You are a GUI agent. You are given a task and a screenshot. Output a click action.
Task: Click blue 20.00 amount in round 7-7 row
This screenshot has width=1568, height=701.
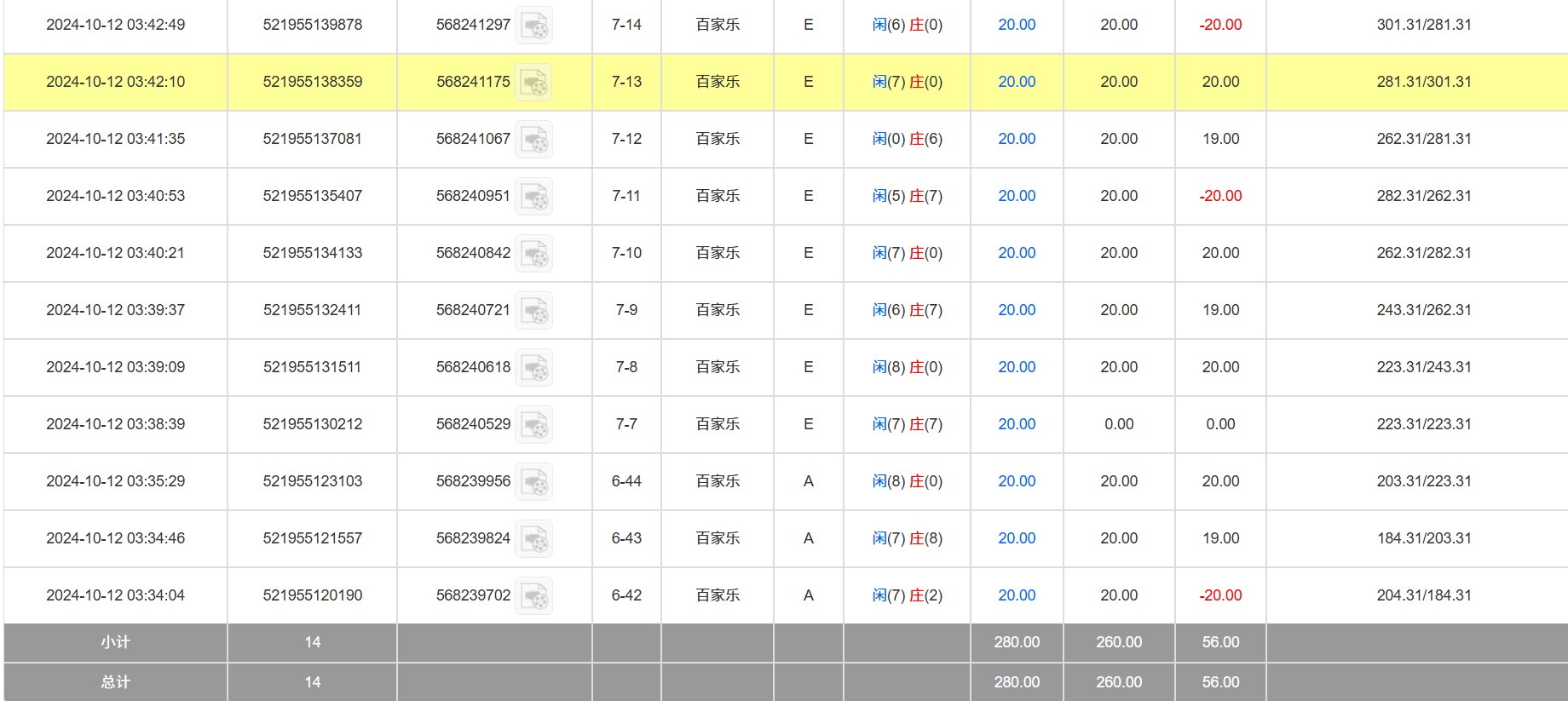pos(1017,424)
